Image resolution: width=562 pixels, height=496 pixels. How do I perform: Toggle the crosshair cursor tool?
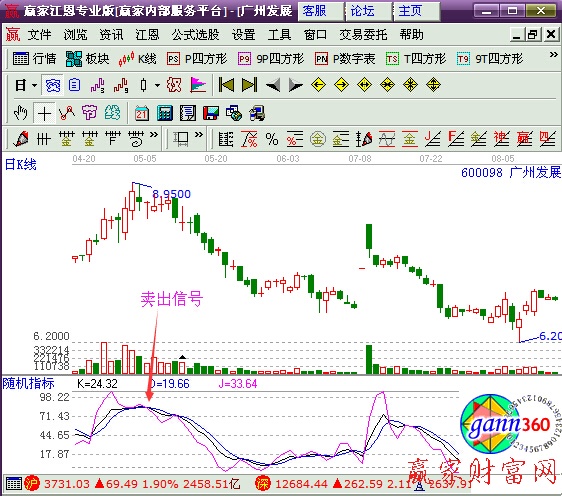point(44,114)
